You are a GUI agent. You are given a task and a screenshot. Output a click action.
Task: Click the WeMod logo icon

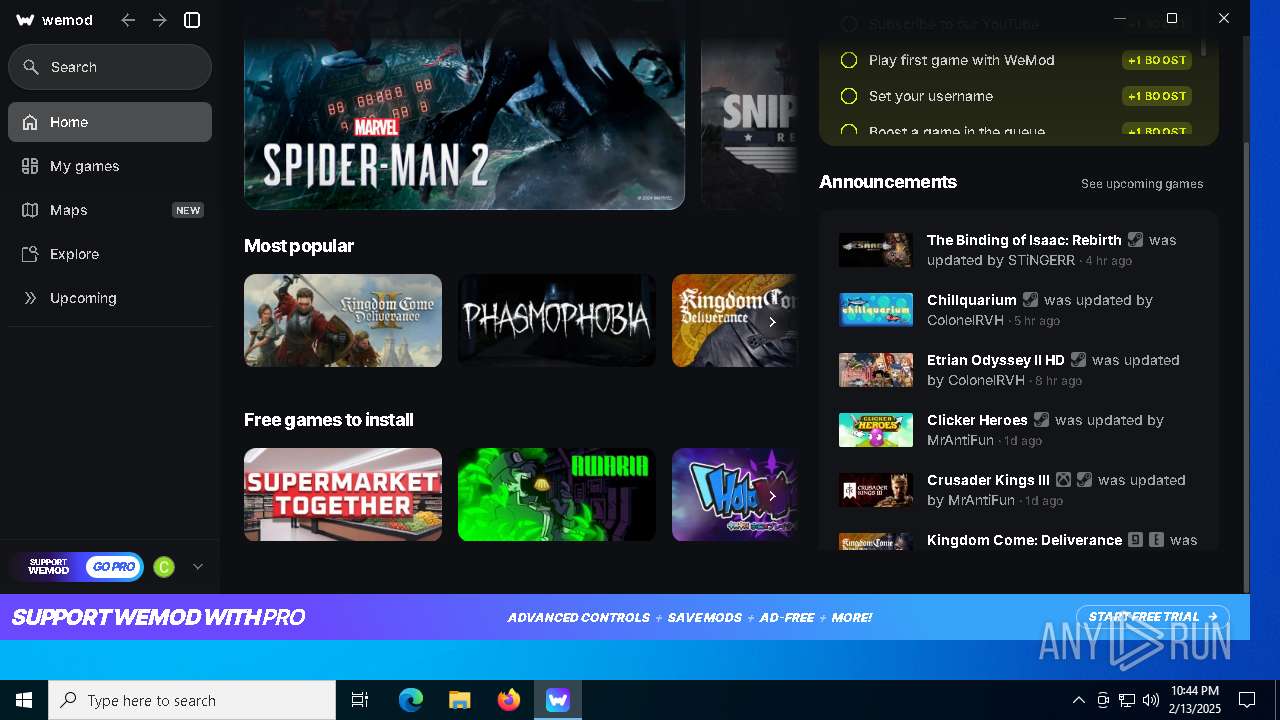tap(26, 20)
